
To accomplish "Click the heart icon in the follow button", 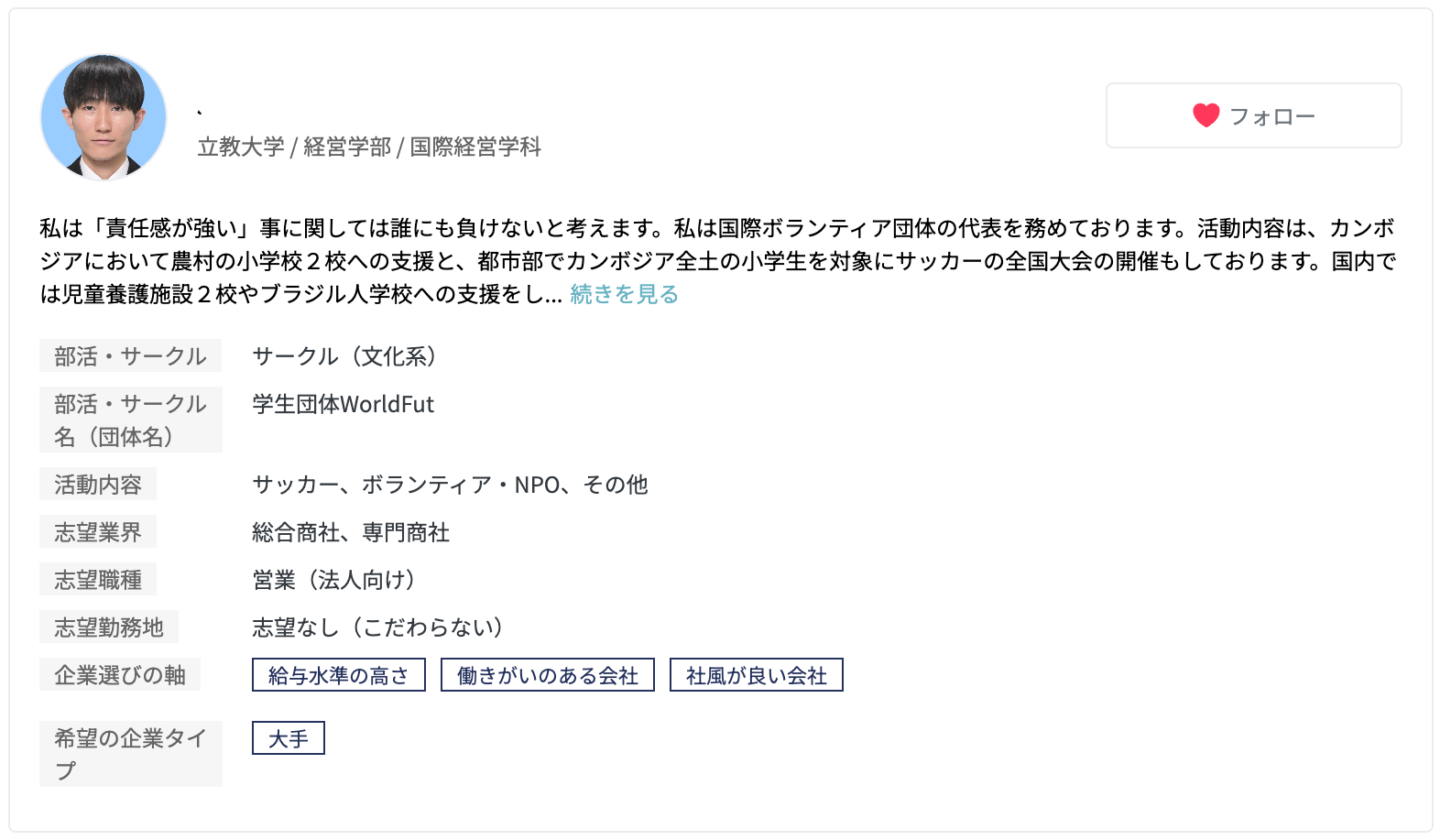I will click(x=1205, y=115).
